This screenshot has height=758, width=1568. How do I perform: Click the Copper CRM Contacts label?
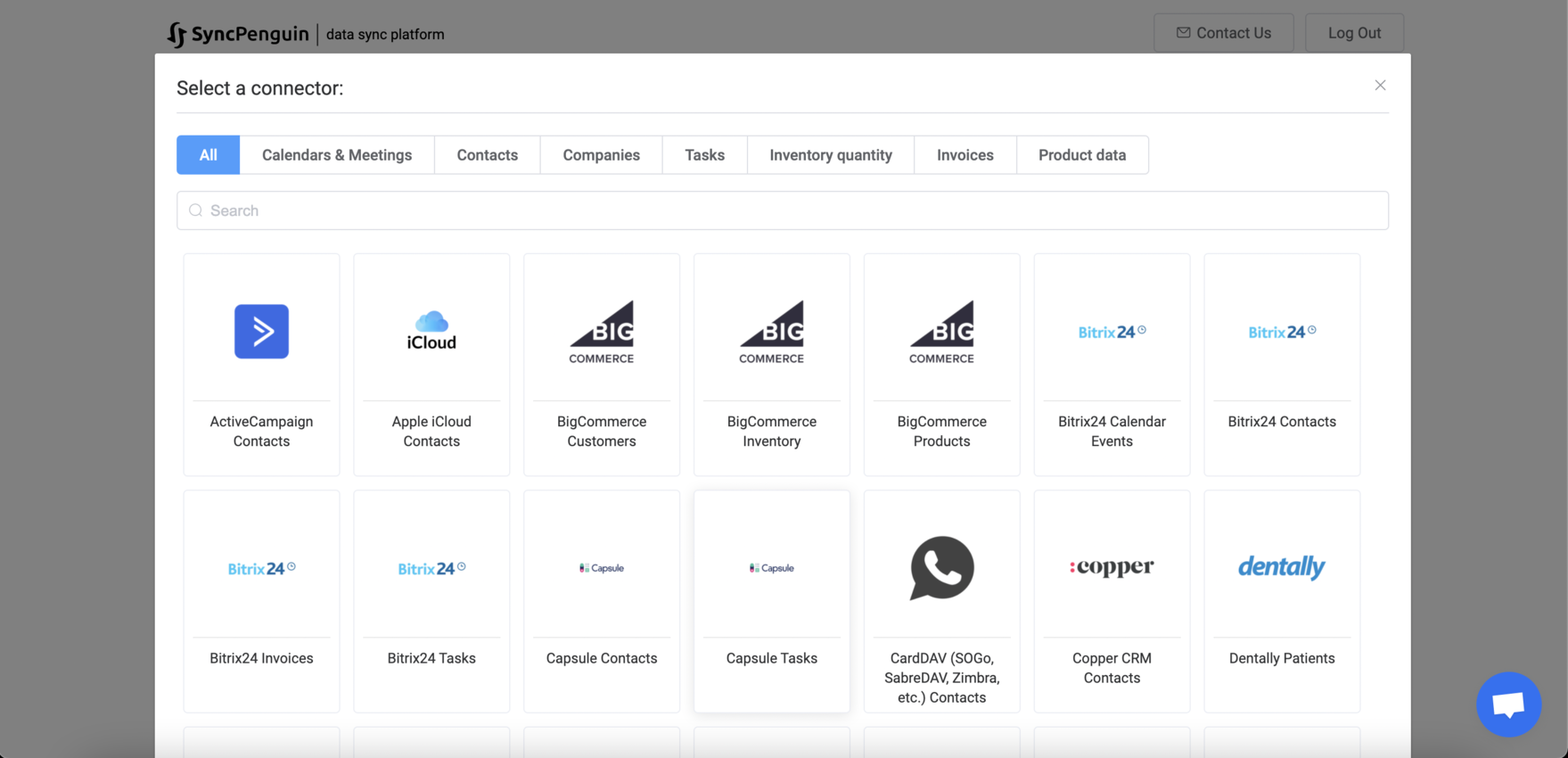[1112, 668]
